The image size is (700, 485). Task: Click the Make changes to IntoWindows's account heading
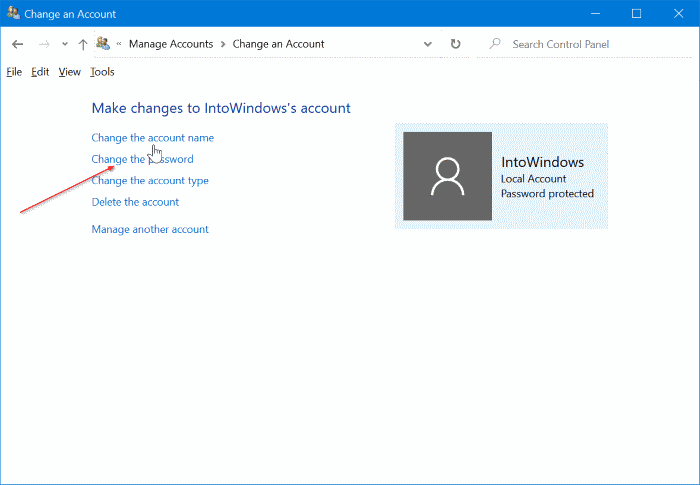221,108
